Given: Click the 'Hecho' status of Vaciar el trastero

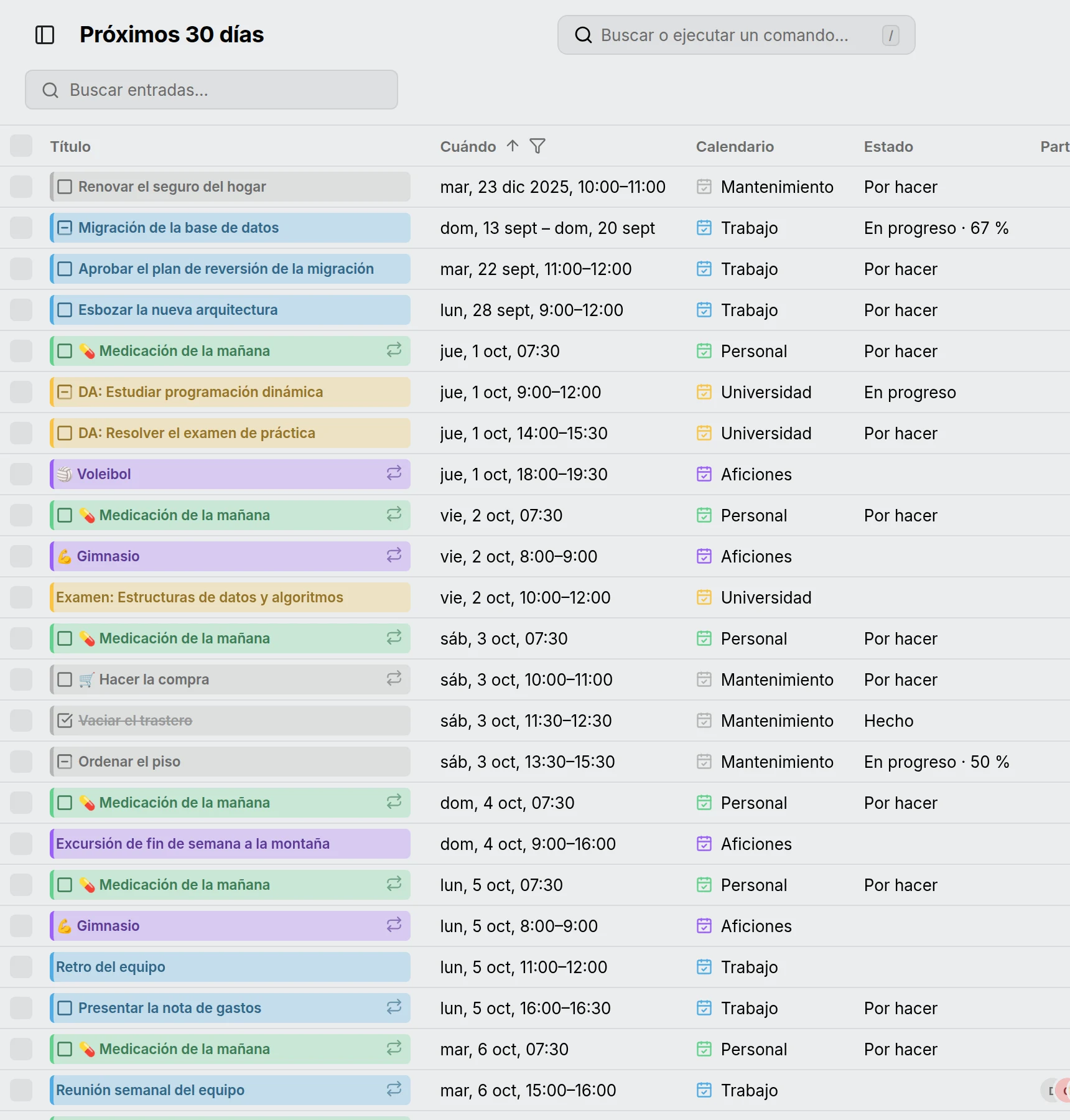Looking at the screenshot, I should pyautogui.click(x=888, y=721).
